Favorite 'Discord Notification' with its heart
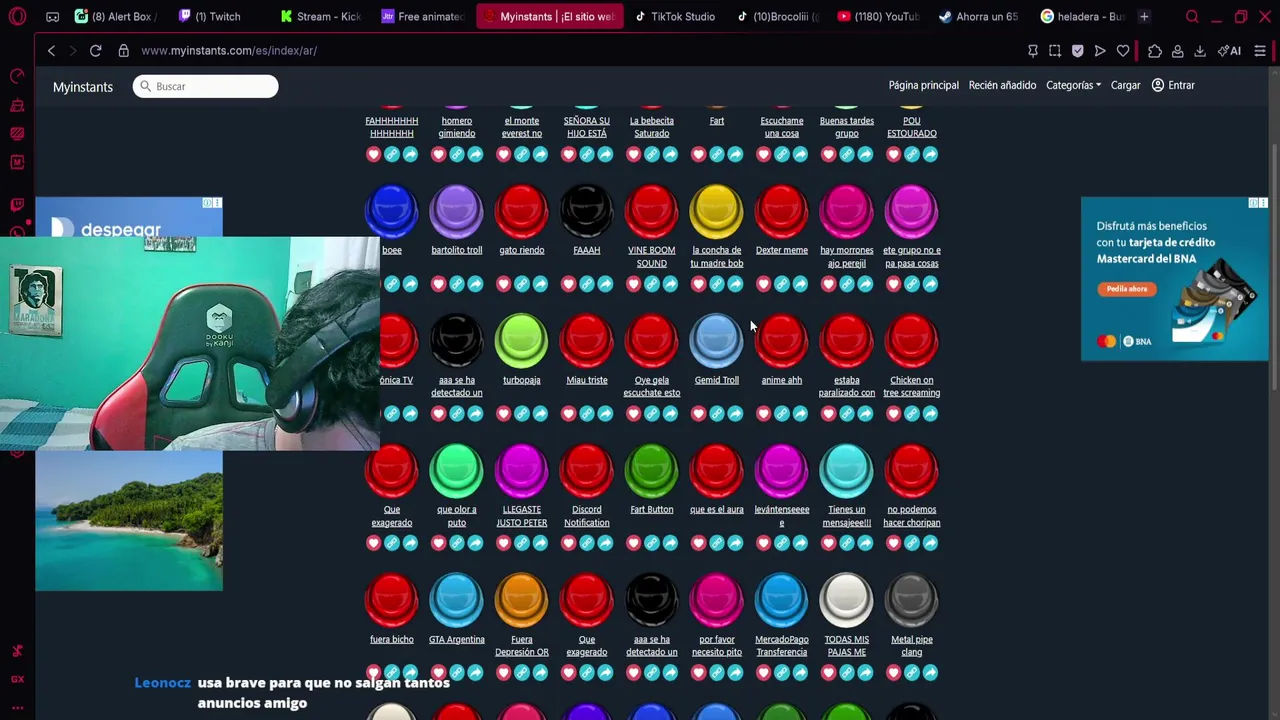 tap(568, 543)
